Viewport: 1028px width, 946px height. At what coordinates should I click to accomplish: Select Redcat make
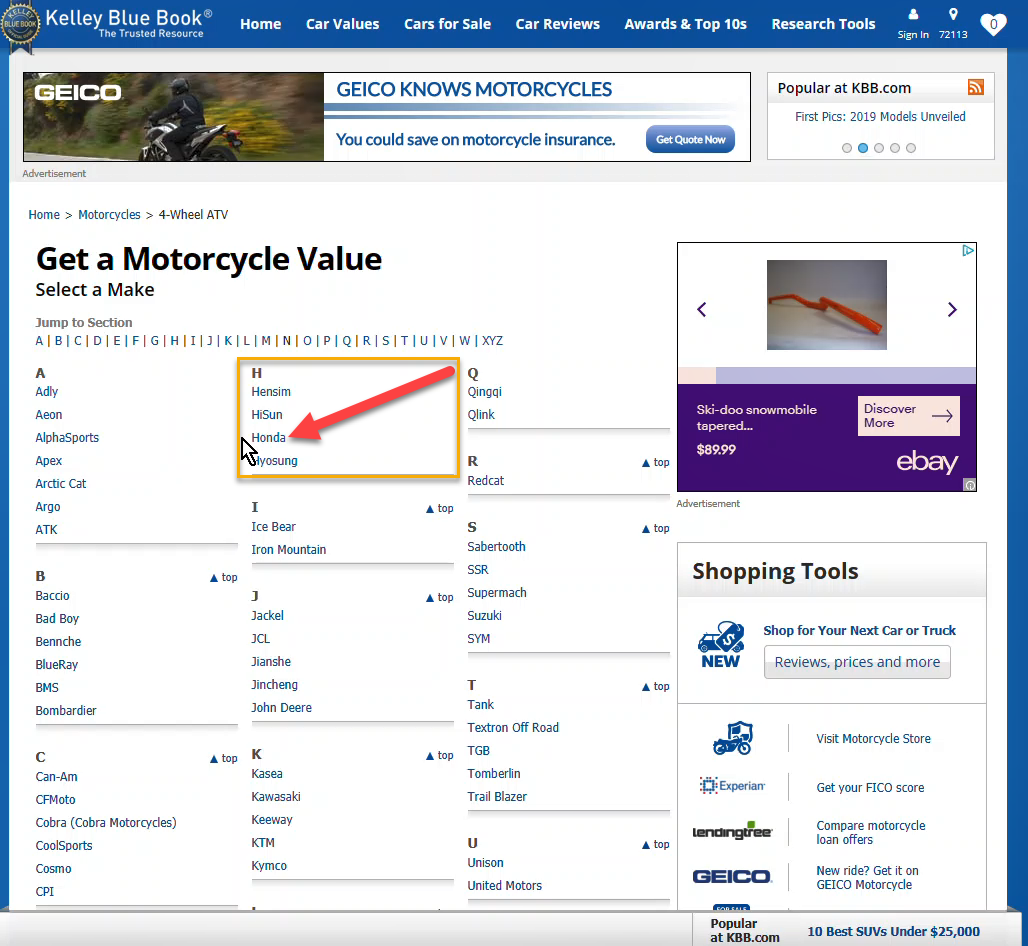pos(485,481)
